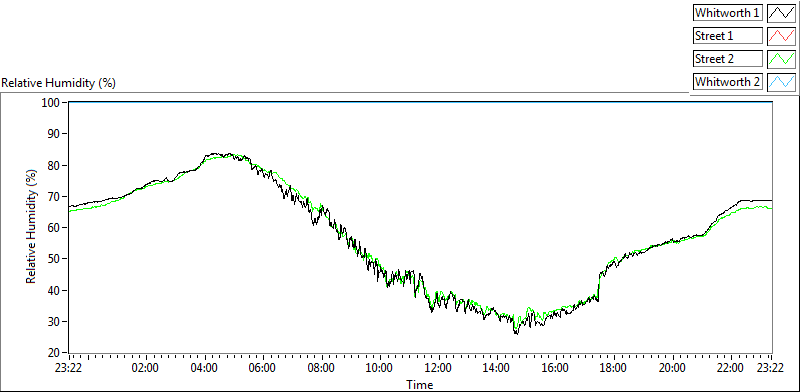800x392 pixels.
Task: Click the 50 value on the Y axis
Action: pyautogui.click(x=55, y=259)
